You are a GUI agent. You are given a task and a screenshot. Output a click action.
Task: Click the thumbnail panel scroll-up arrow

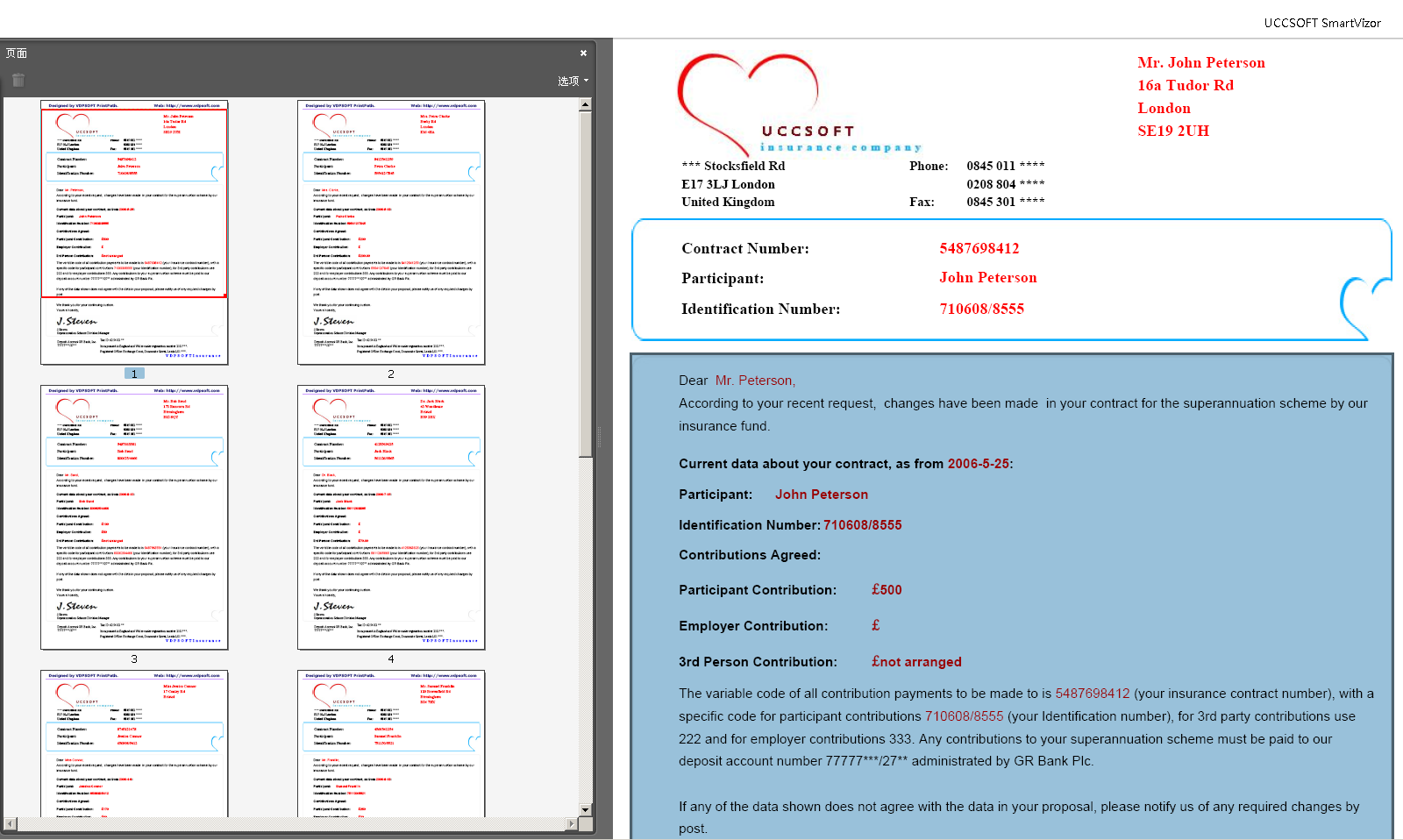(x=585, y=105)
